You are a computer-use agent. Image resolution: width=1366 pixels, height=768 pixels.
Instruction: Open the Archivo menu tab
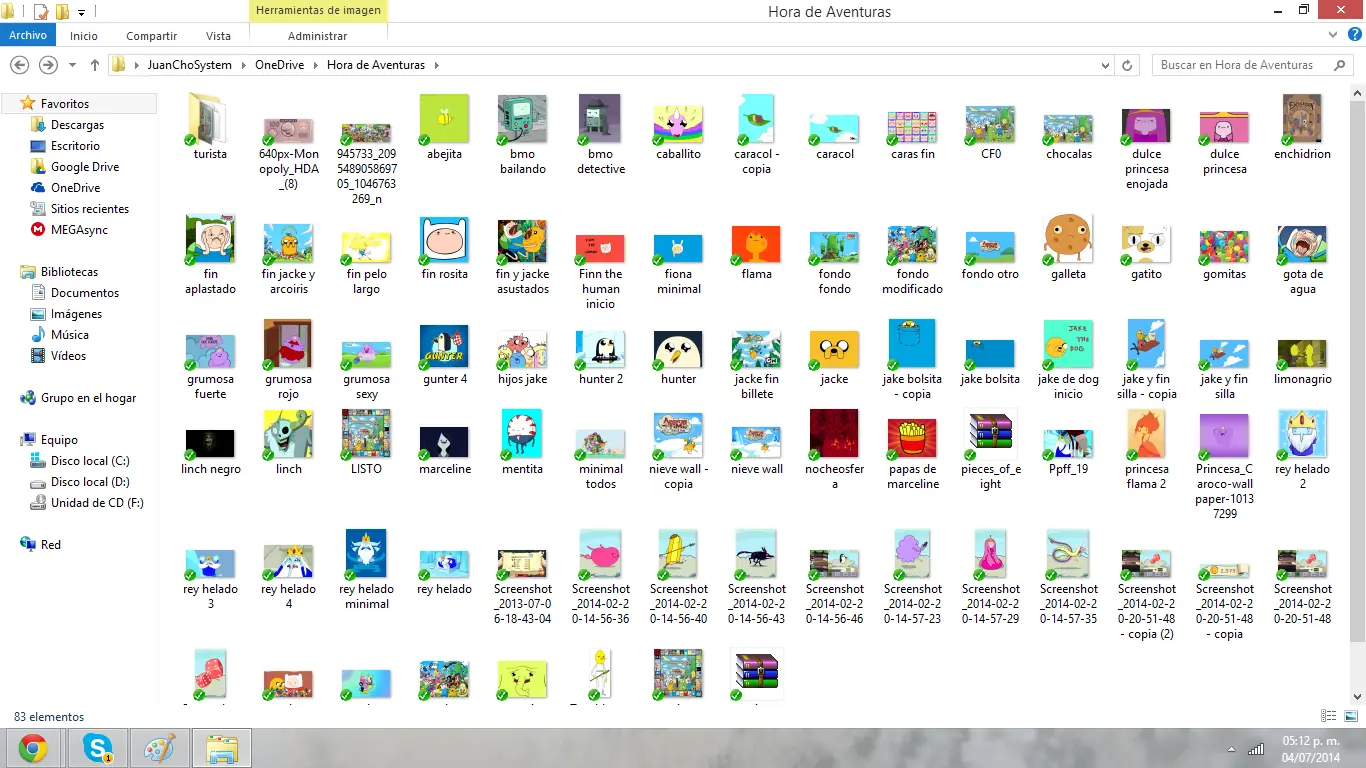pyautogui.click(x=28, y=35)
